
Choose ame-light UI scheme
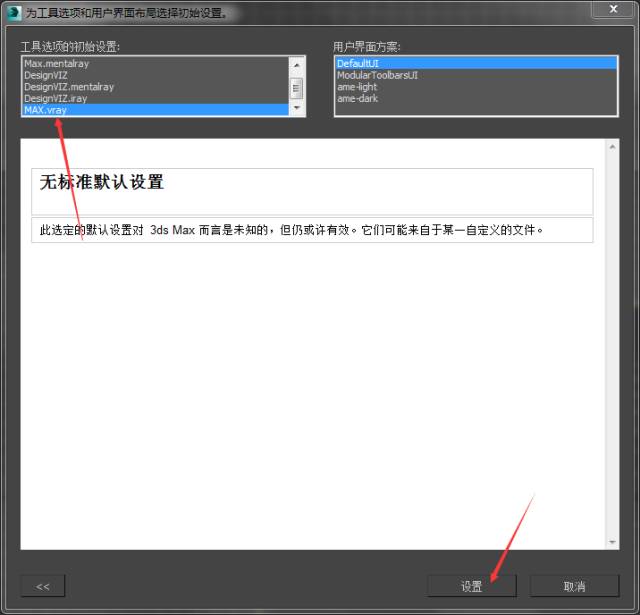[x=476, y=87]
